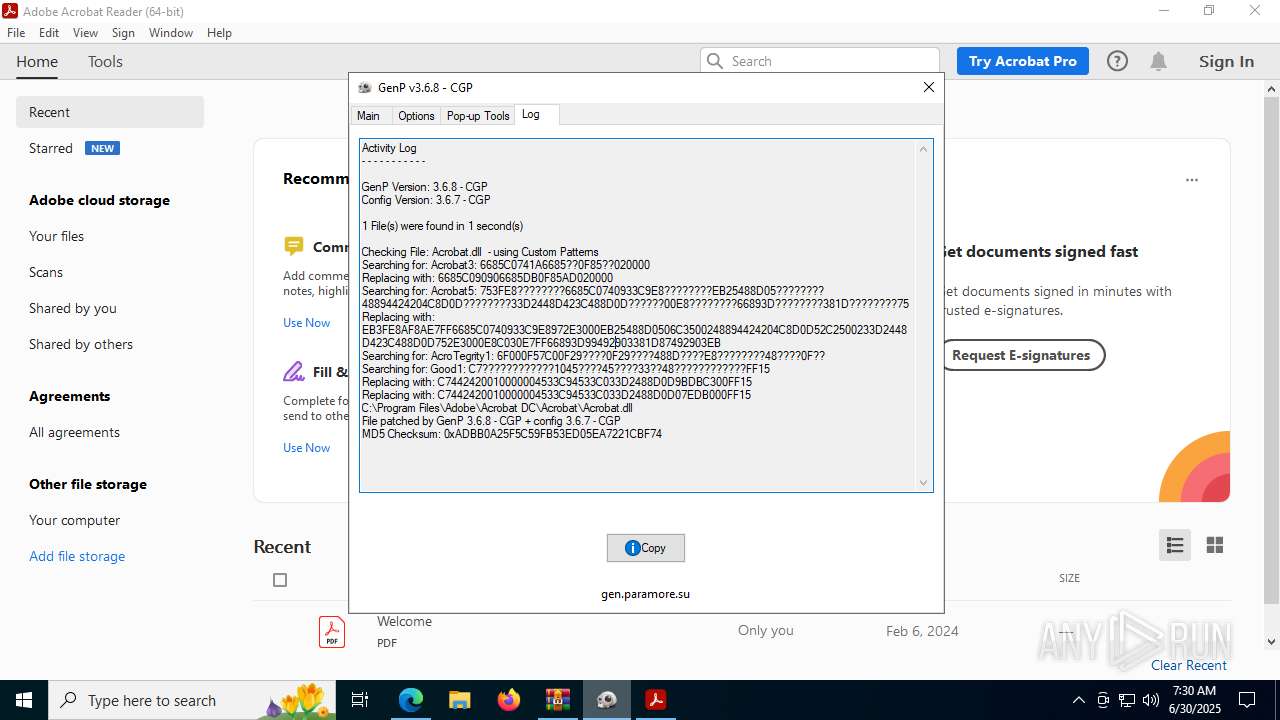1280x720 pixels.
Task: Open Your computer storage
Action: [x=74, y=520]
